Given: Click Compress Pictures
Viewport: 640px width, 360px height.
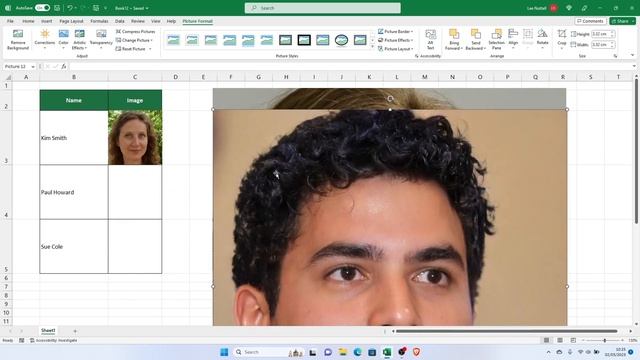Looking at the screenshot, I should click(135, 31).
